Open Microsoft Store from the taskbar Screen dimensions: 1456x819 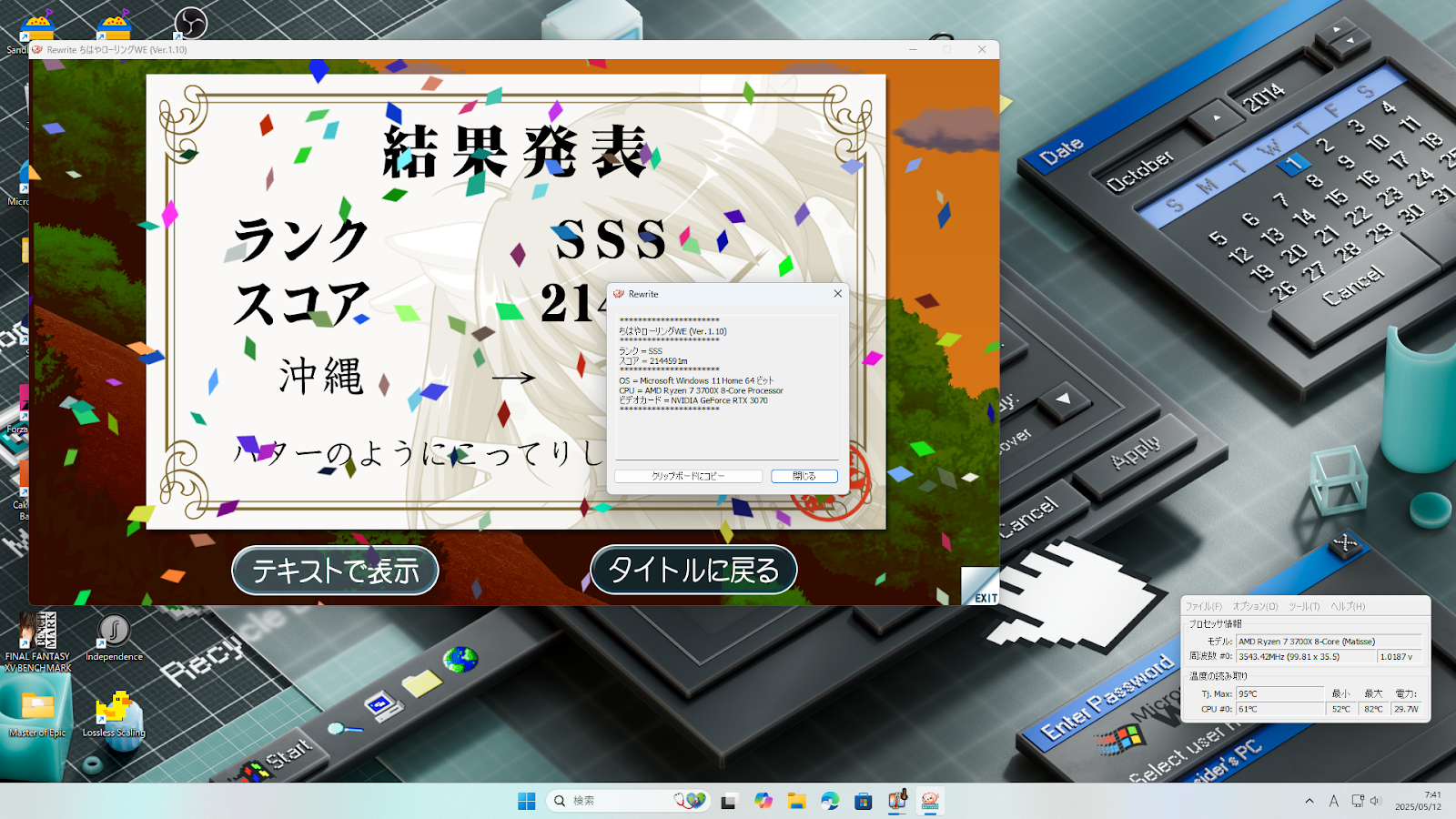864,801
